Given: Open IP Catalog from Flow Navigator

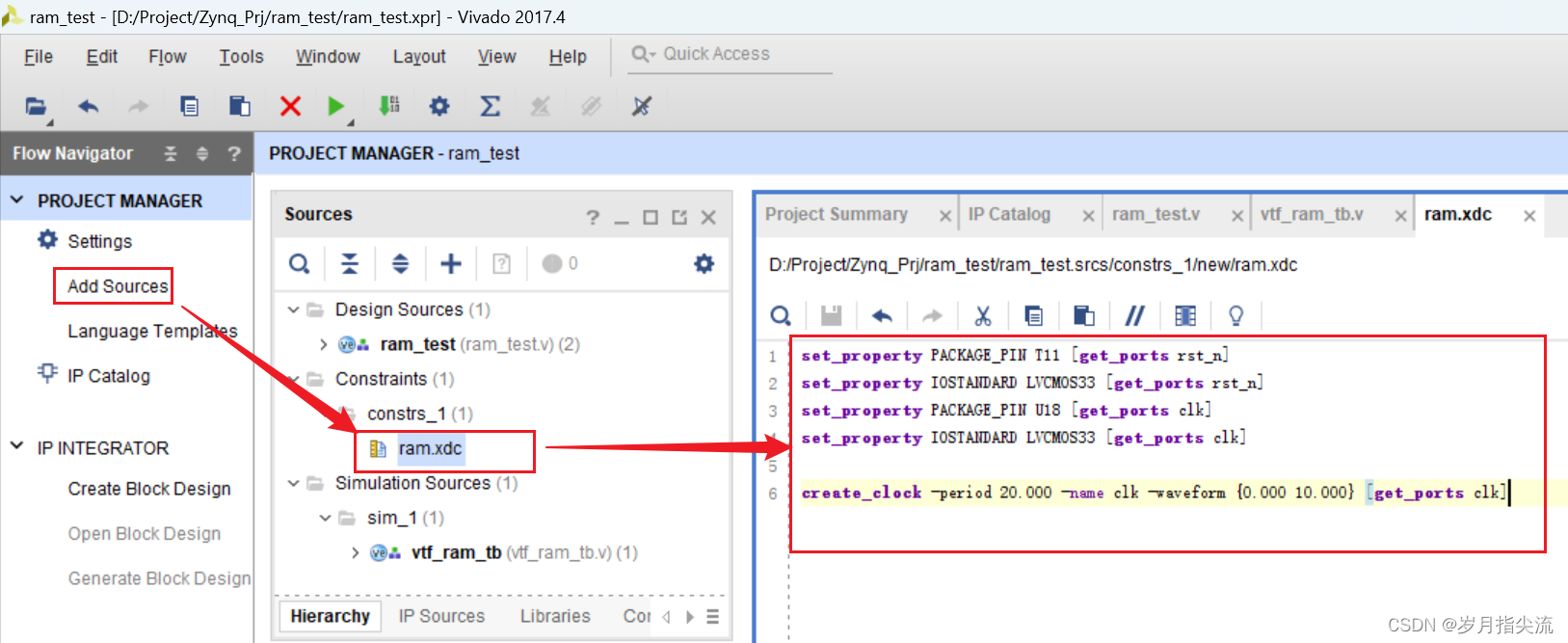Looking at the screenshot, I should [109, 376].
